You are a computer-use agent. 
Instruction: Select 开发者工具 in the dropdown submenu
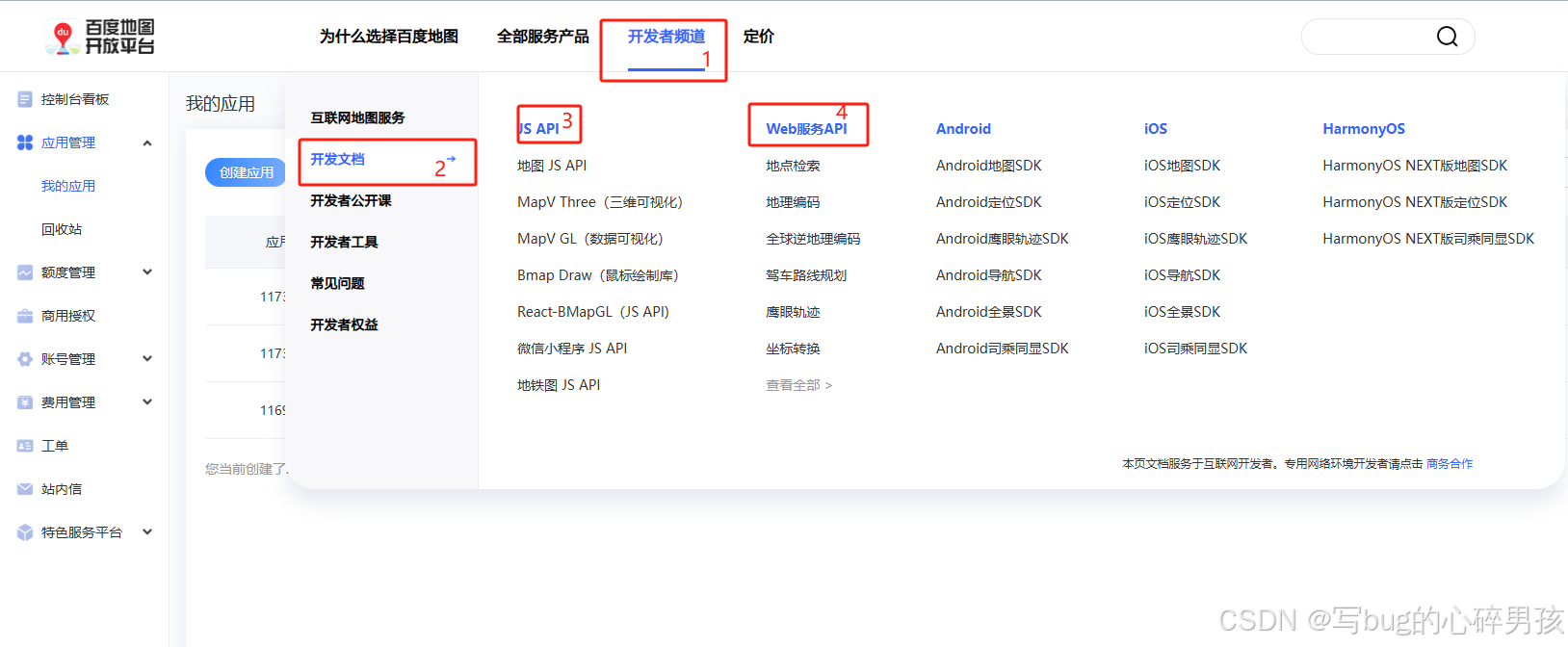click(344, 242)
